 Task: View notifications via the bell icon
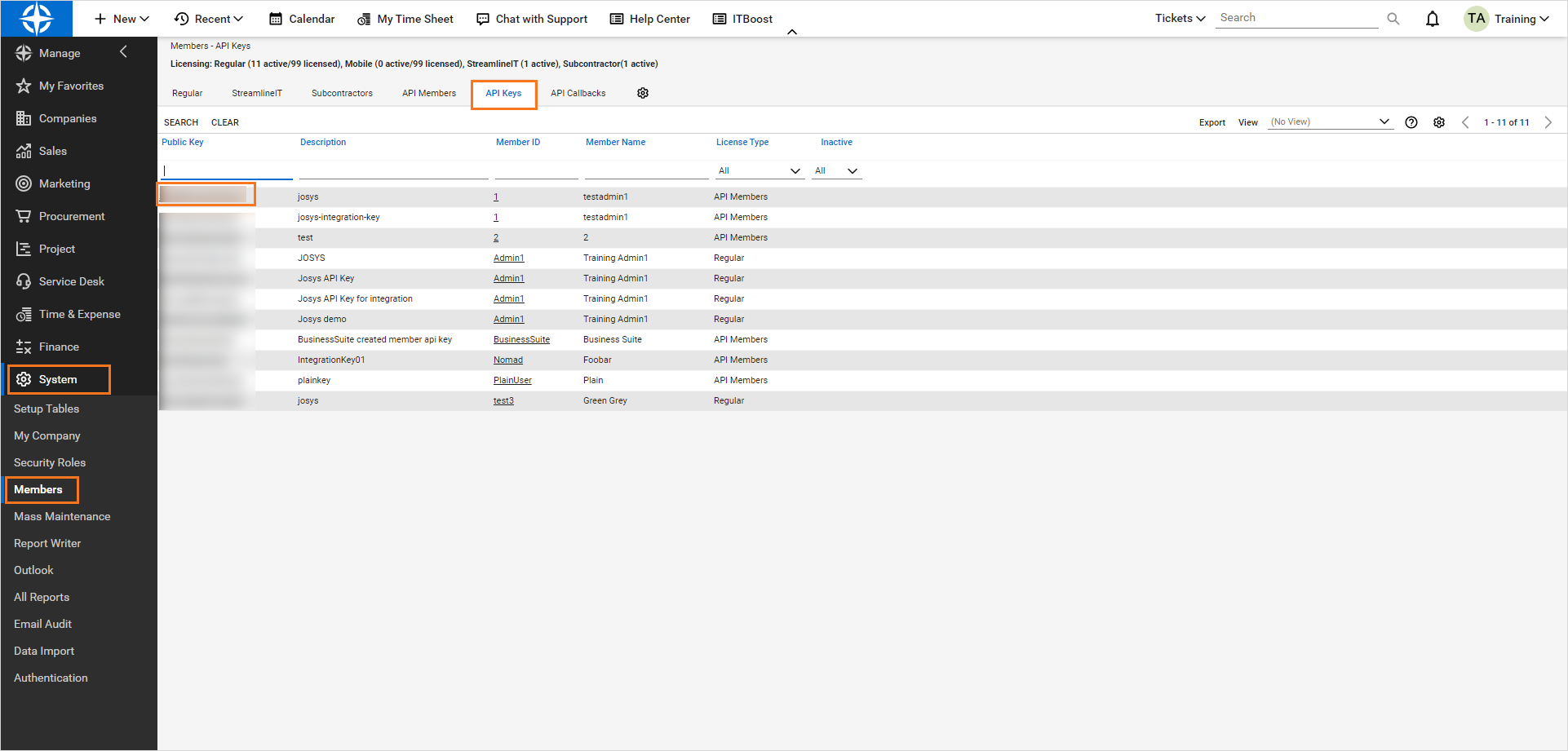pyautogui.click(x=1433, y=17)
